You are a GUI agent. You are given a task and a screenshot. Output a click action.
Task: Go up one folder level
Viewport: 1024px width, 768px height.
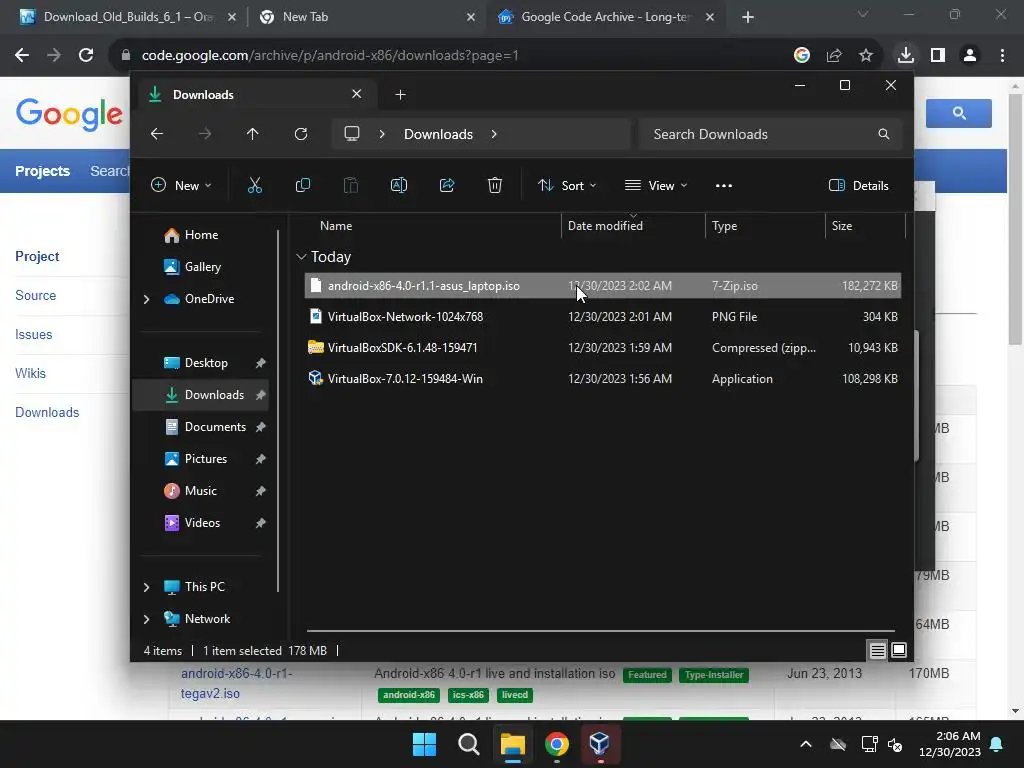point(253,134)
